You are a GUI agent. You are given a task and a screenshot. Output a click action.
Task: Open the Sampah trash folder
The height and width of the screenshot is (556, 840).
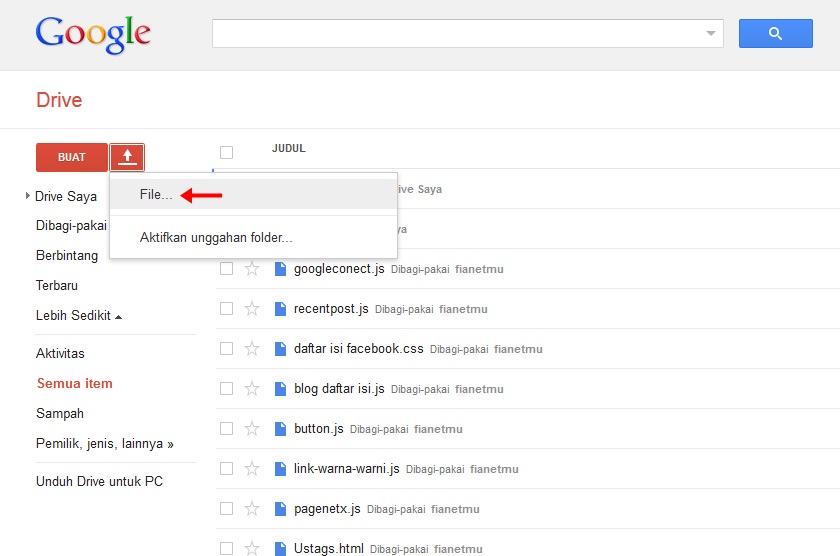coord(59,414)
